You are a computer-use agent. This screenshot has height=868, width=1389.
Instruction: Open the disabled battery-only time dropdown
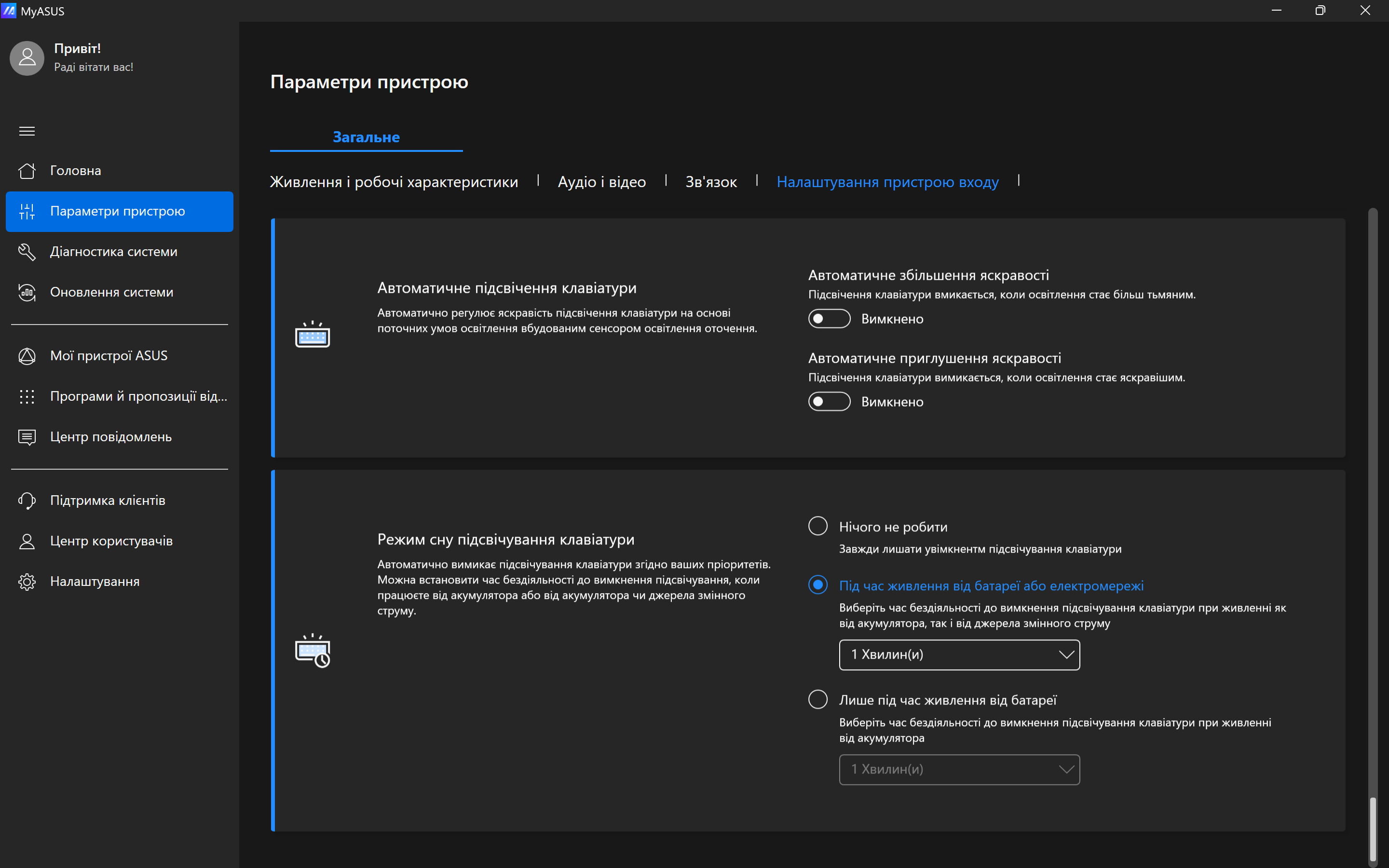point(958,769)
